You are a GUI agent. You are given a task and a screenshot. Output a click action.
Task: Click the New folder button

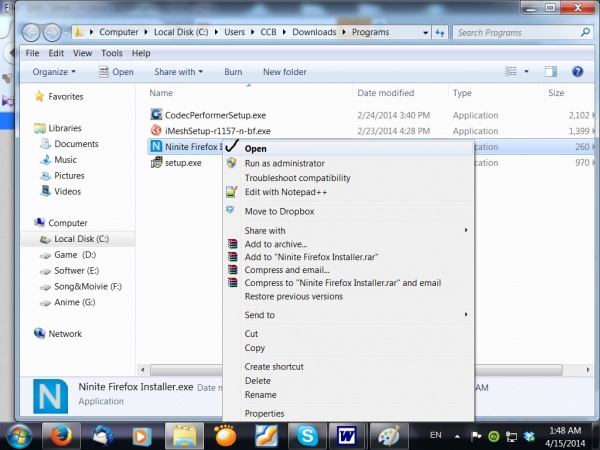pyautogui.click(x=285, y=72)
